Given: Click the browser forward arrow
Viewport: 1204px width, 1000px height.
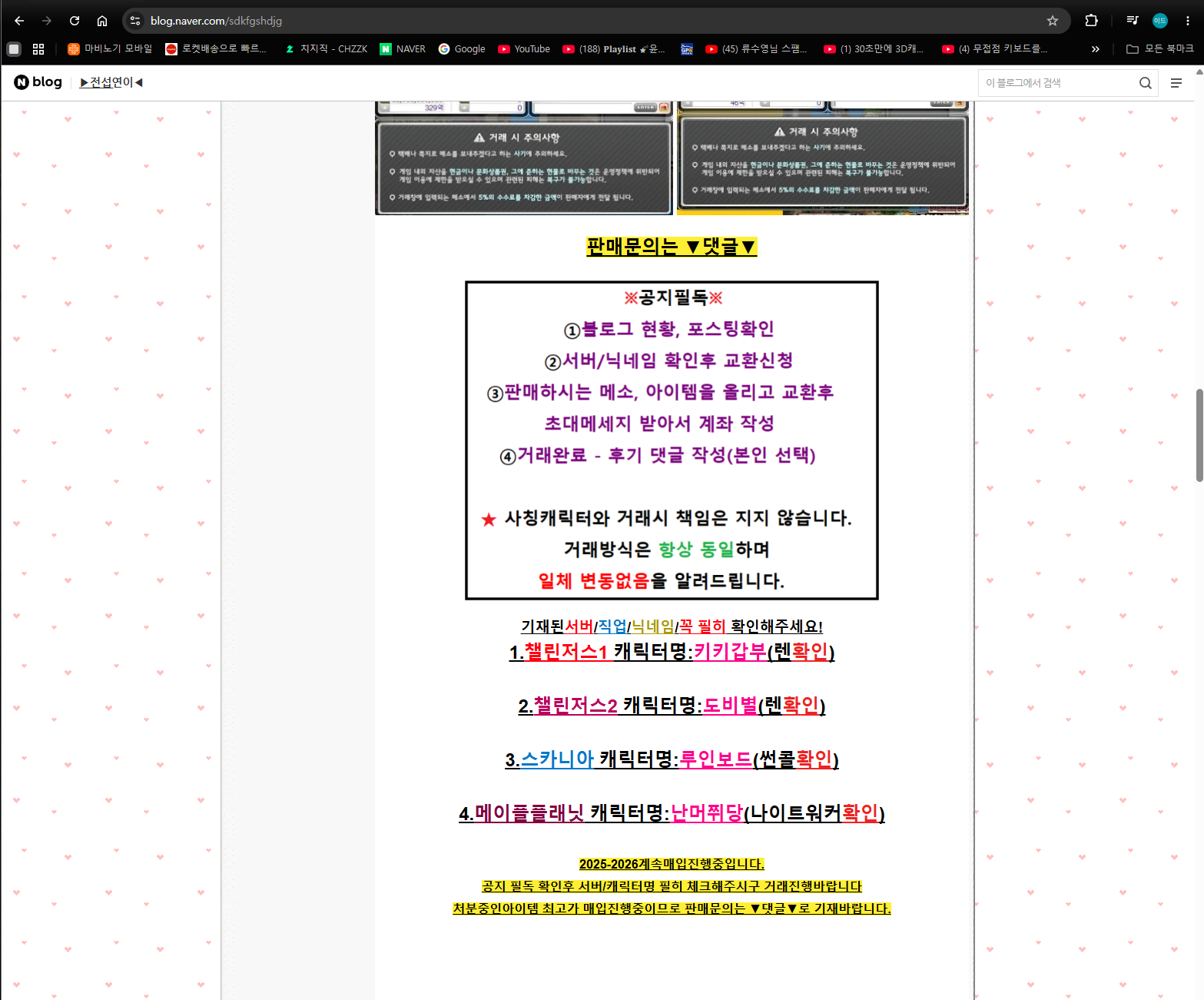Looking at the screenshot, I should point(47,21).
